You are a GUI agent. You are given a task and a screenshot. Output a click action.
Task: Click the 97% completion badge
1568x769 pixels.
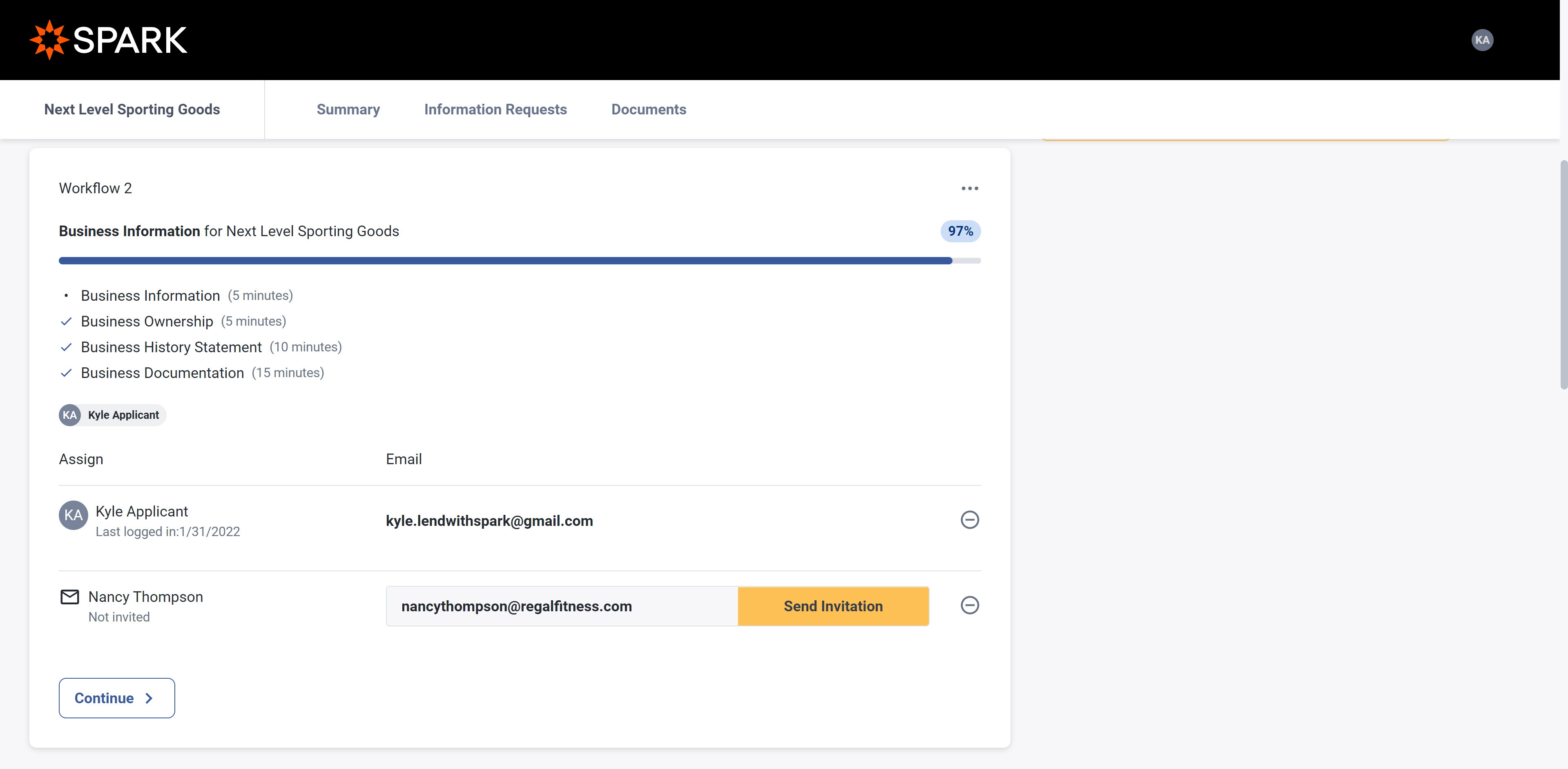(x=960, y=231)
